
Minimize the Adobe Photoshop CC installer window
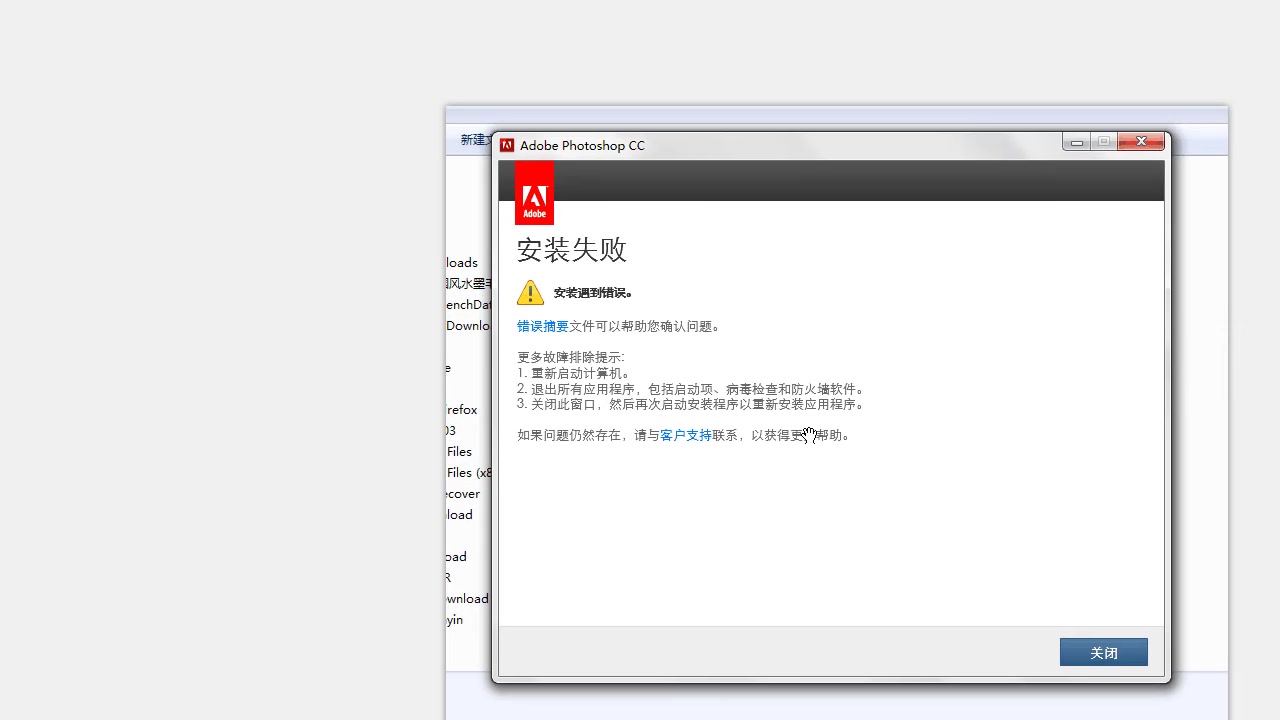(1076, 142)
